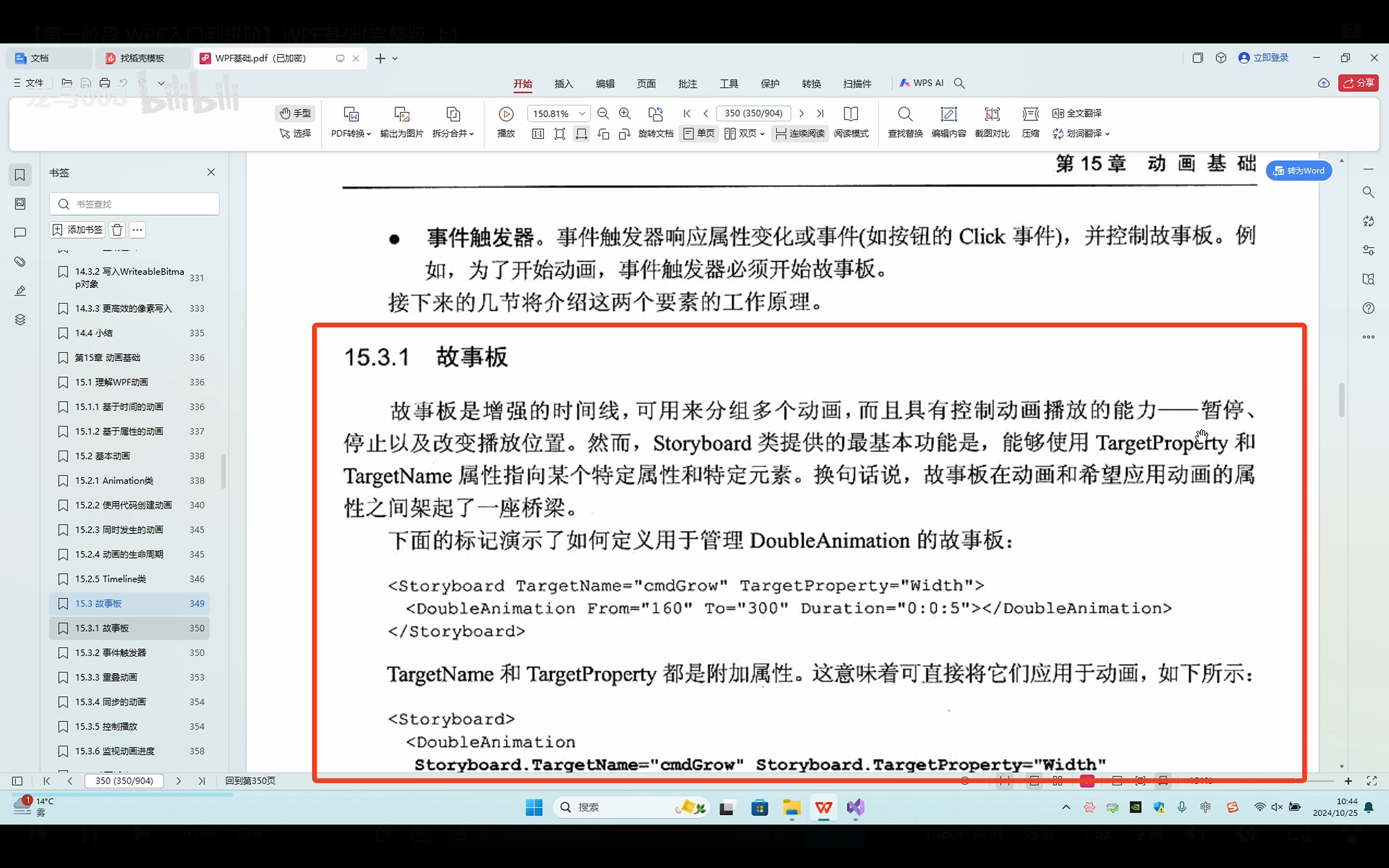Click the Play slideshow icon
Image resolution: width=1389 pixels, height=868 pixels.
click(x=505, y=114)
